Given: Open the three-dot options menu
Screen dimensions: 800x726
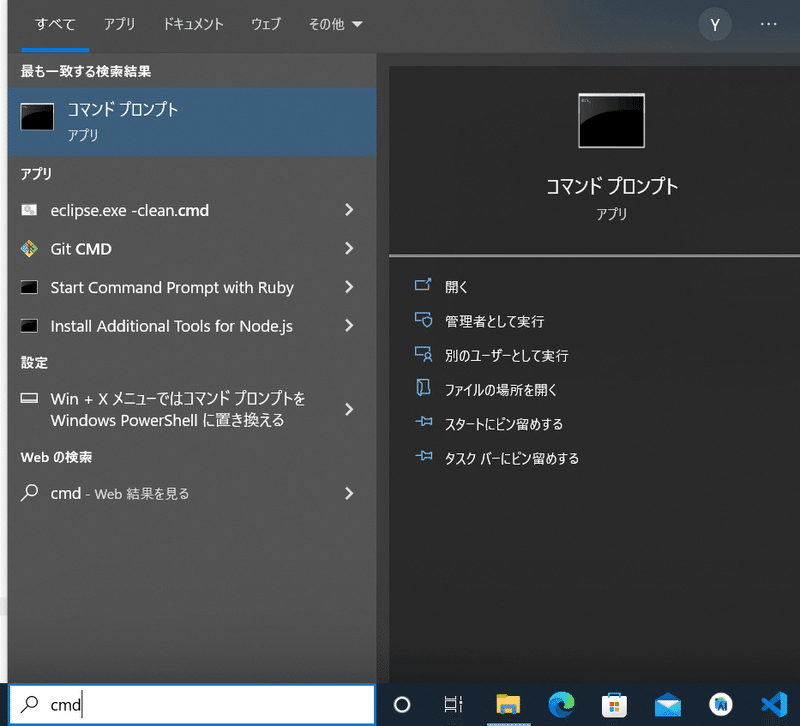Looking at the screenshot, I should click(x=768, y=24).
